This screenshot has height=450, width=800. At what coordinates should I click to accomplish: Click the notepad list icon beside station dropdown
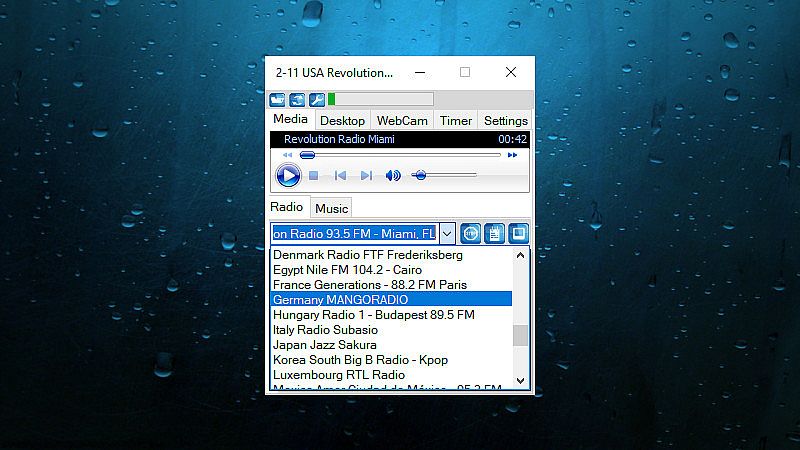pos(494,234)
